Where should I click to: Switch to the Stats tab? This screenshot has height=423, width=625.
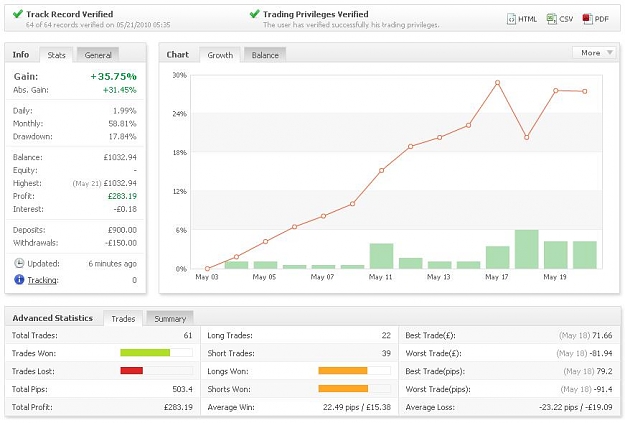[56, 55]
